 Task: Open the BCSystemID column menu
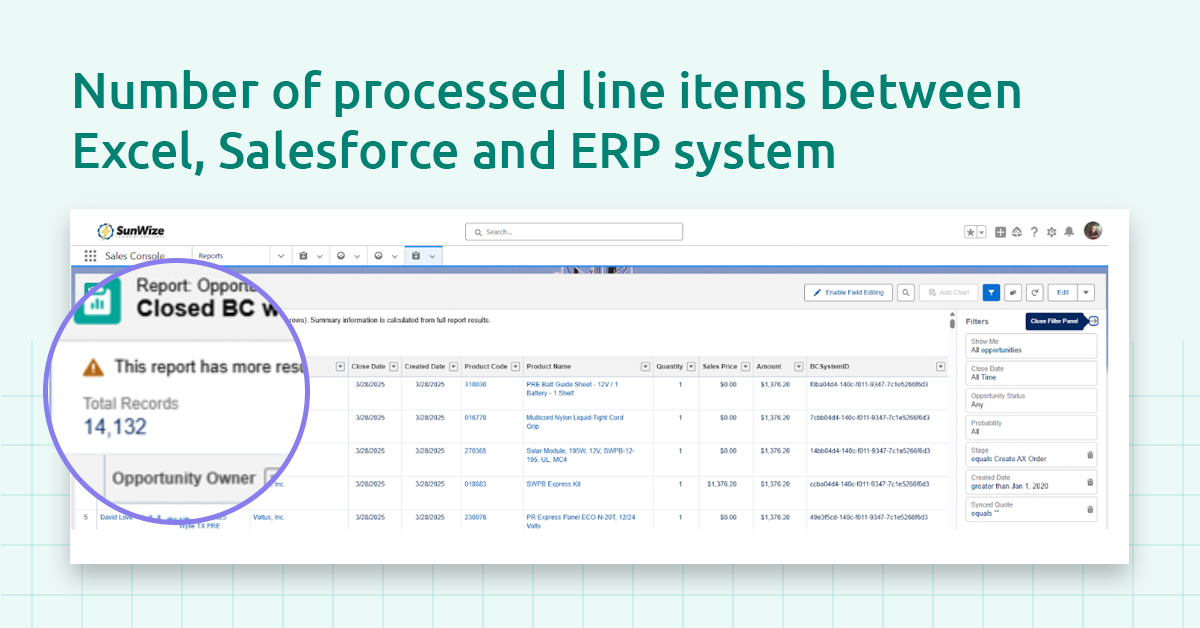(x=941, y=367)
